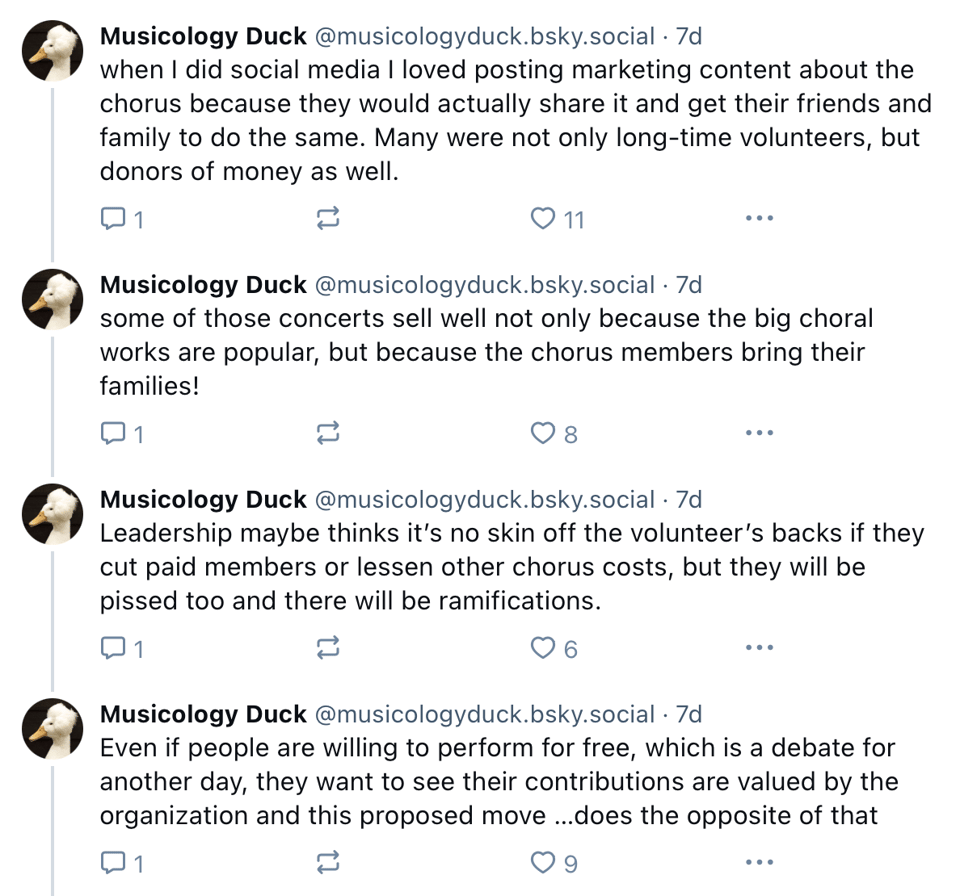Open more options on the last post
Image resolution: width=960 pixels, height=896 pixels.
pos(759,862)
